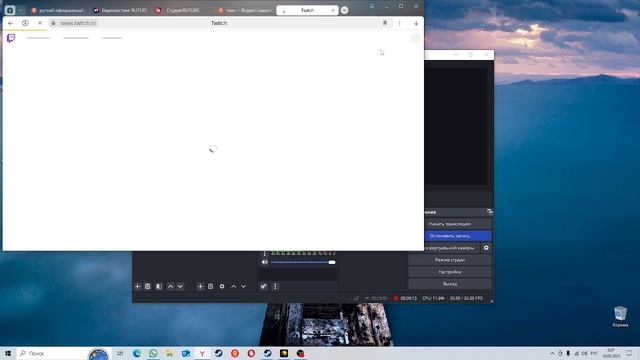Toggle the virtual camera button in OBS

coord(451,248)
